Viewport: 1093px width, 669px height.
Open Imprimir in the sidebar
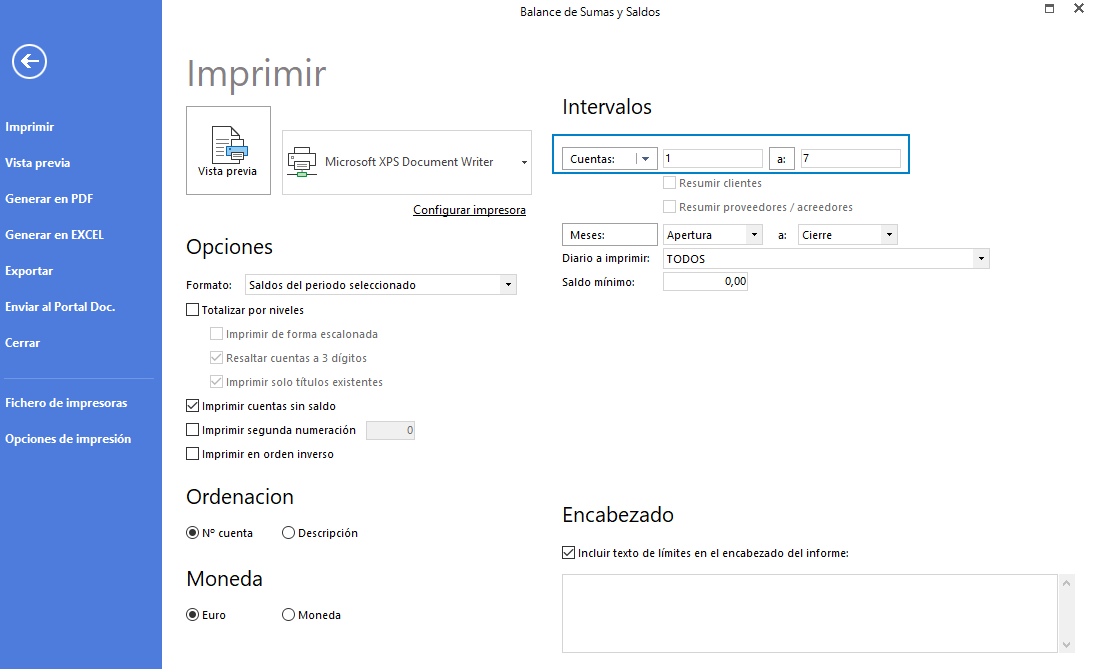click(x=29, y=127)
